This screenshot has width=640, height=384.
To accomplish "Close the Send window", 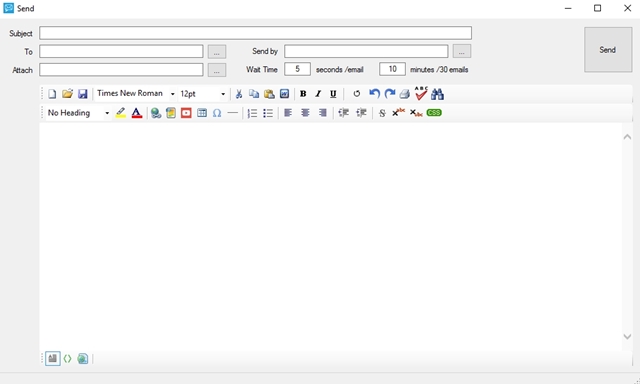I will (x=628, y=8).
